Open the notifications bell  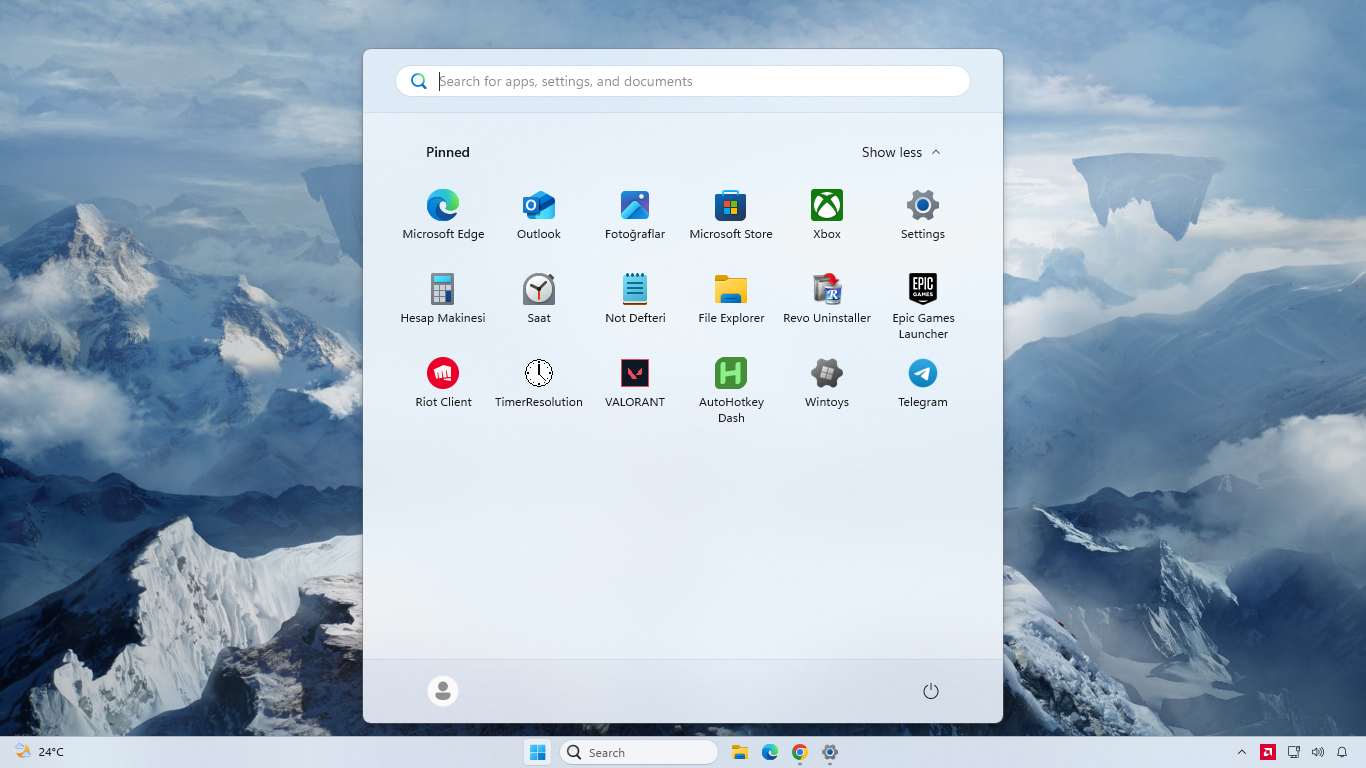[x=1342, y=752]
